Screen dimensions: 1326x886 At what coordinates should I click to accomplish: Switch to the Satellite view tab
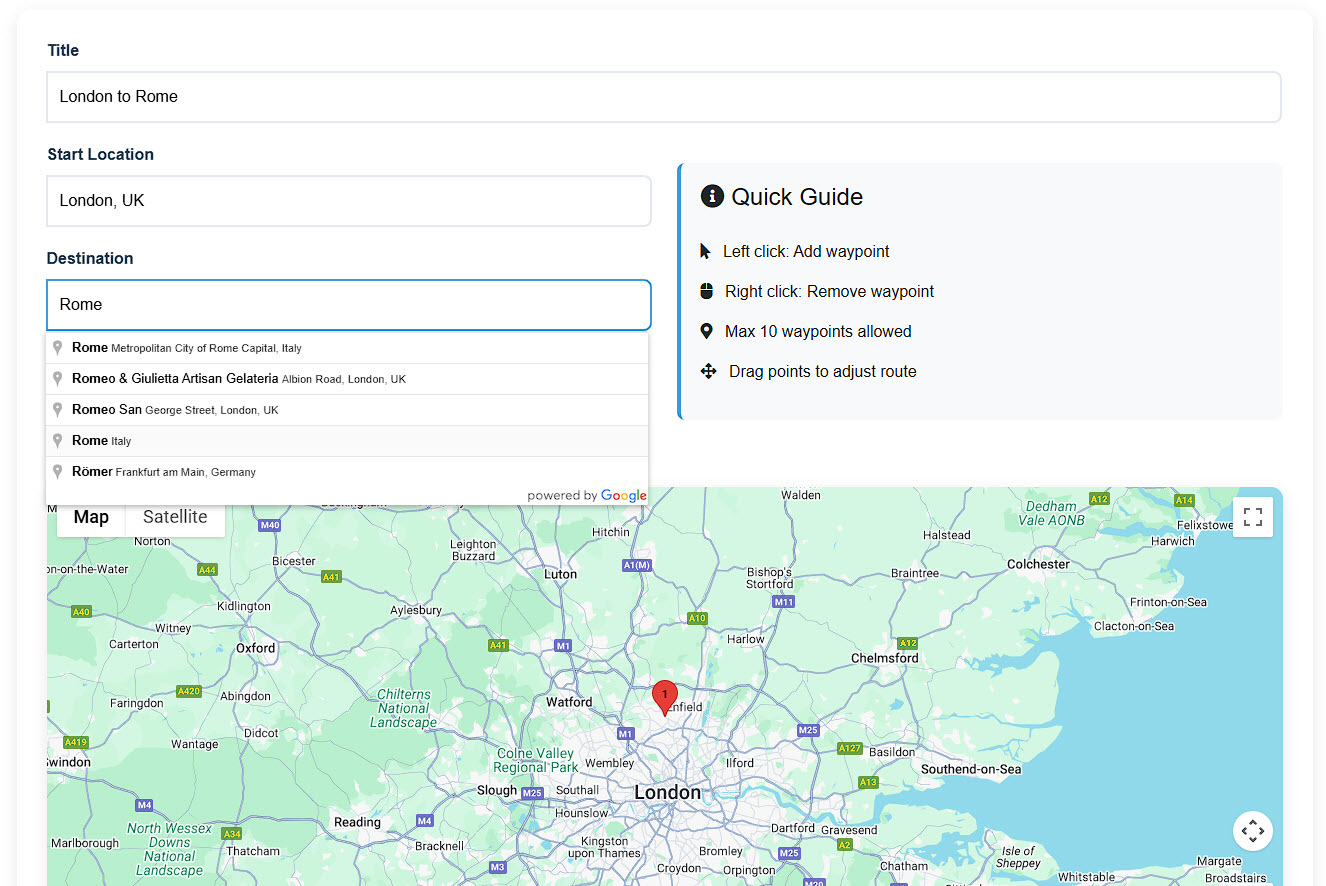coord(175,517)
